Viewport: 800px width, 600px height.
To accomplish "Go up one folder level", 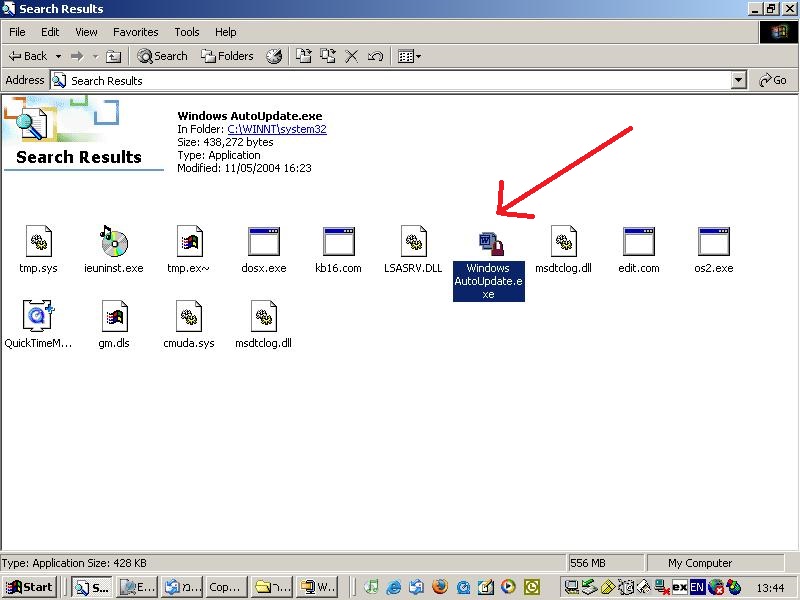I will pos(113,57).
